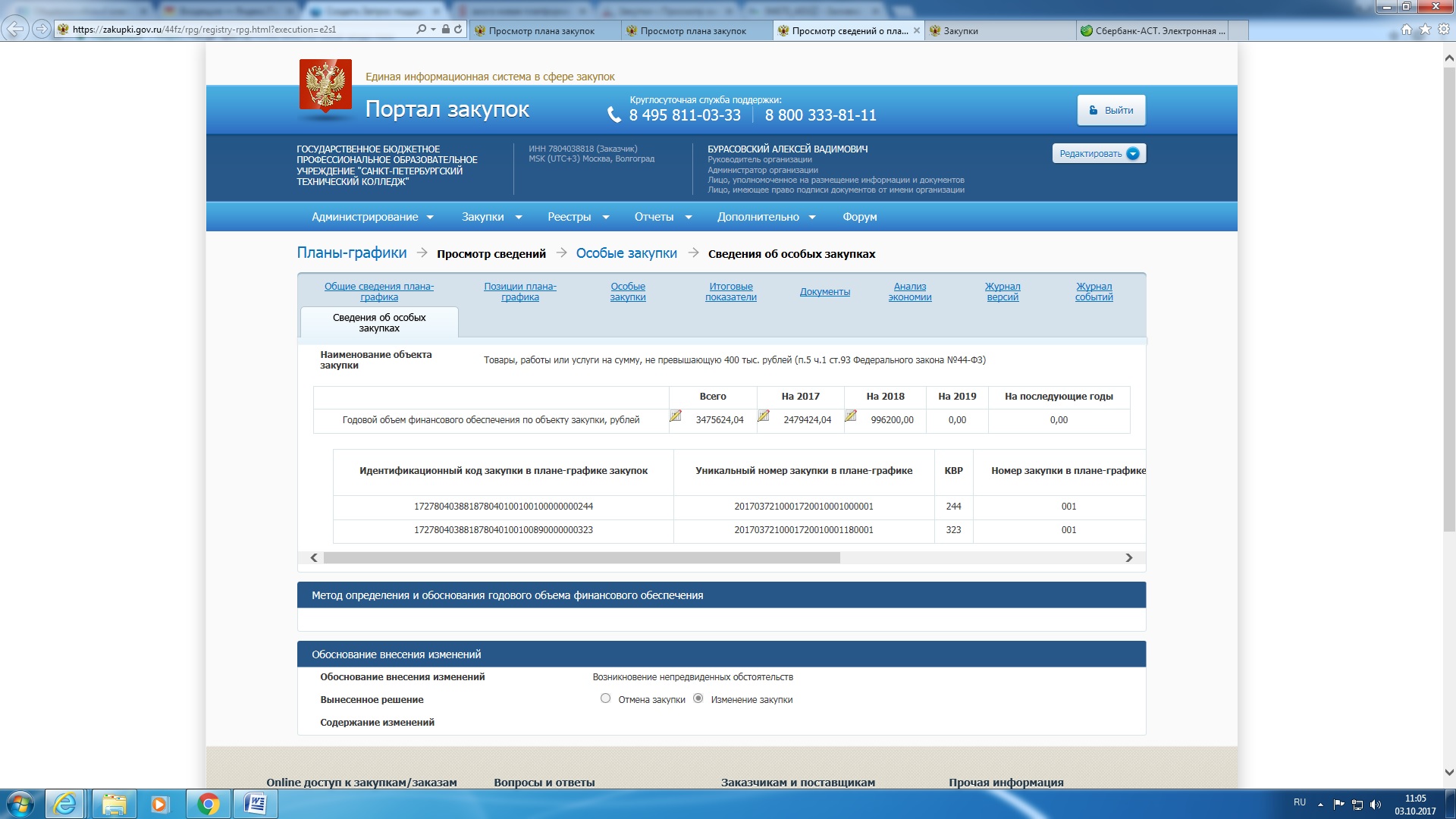Open File Explorer from taskbar
Viewport: 1456px width, 819px height.
pyautogui.click(x=114, y=804)
